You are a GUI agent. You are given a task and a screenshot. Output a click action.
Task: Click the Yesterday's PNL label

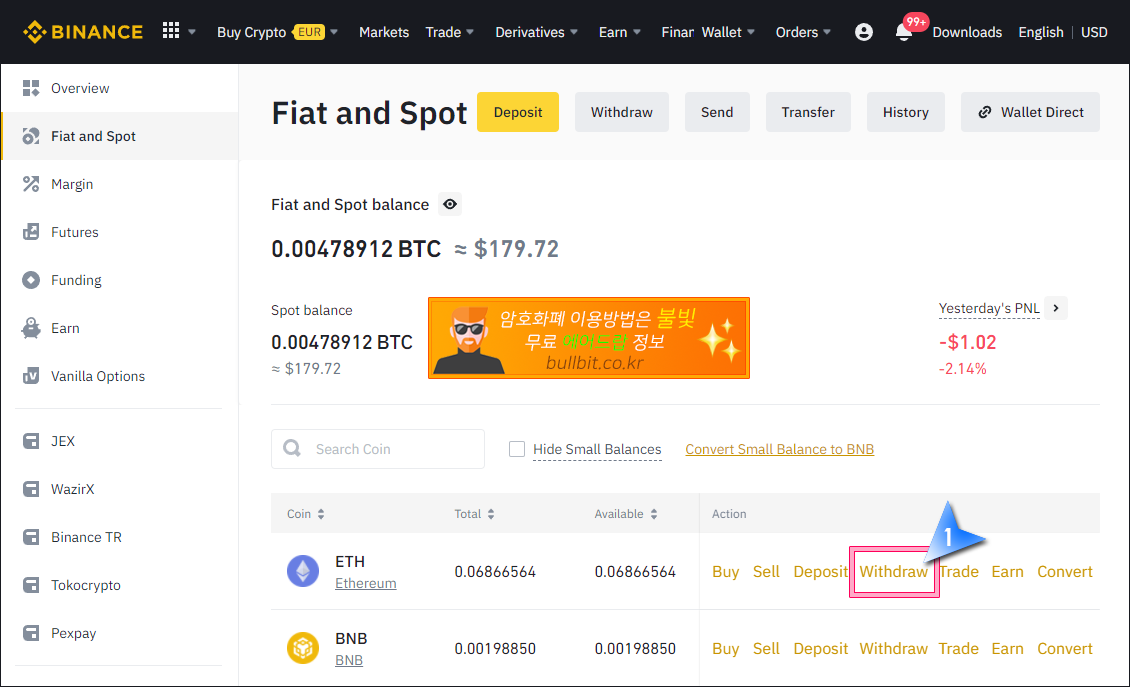tap(989, 309)
